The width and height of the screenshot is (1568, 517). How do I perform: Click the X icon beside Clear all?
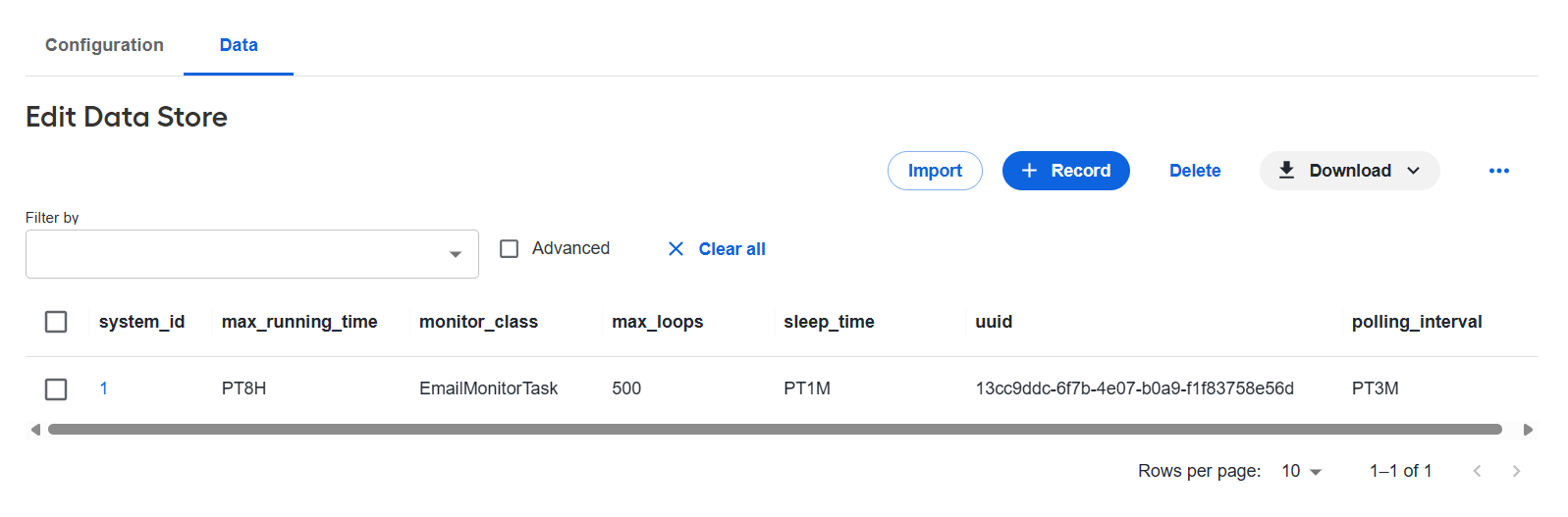[x=676, y=249]
